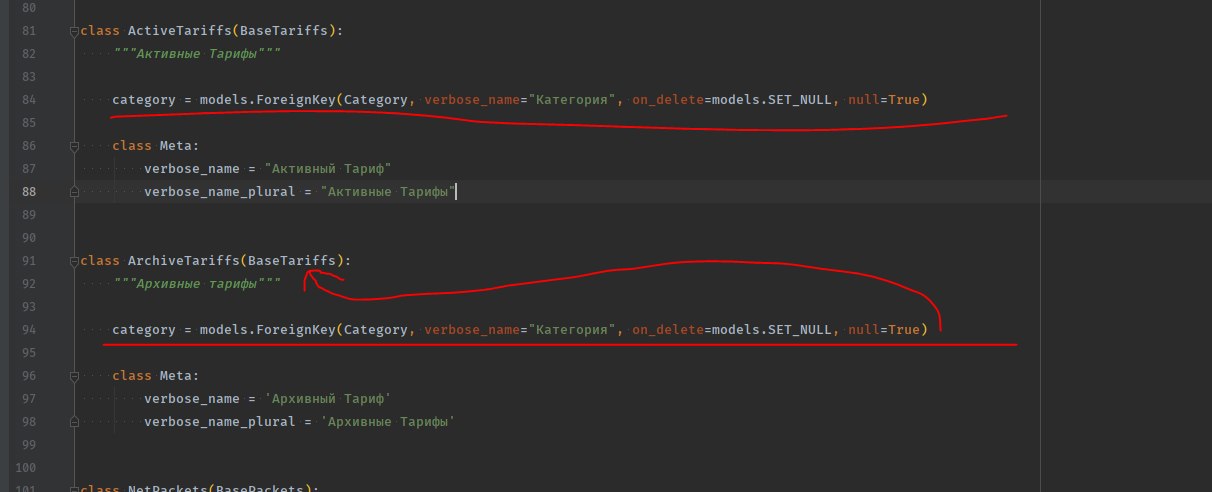Click verbose_name_plural on line 98
Screen dimensions: 1212x492
pos(220,422)
